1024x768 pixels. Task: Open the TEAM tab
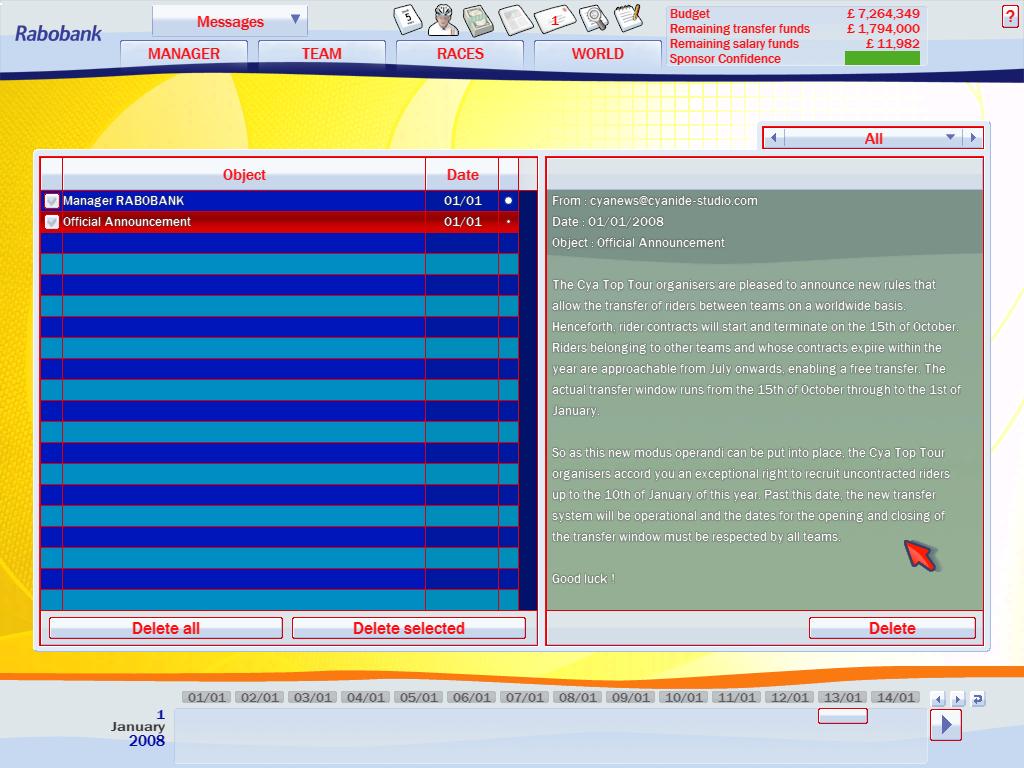[x=321, y=54]
